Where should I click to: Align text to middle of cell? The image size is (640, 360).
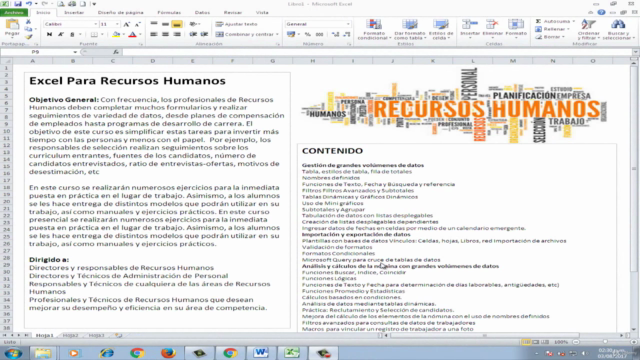[165, 24]
